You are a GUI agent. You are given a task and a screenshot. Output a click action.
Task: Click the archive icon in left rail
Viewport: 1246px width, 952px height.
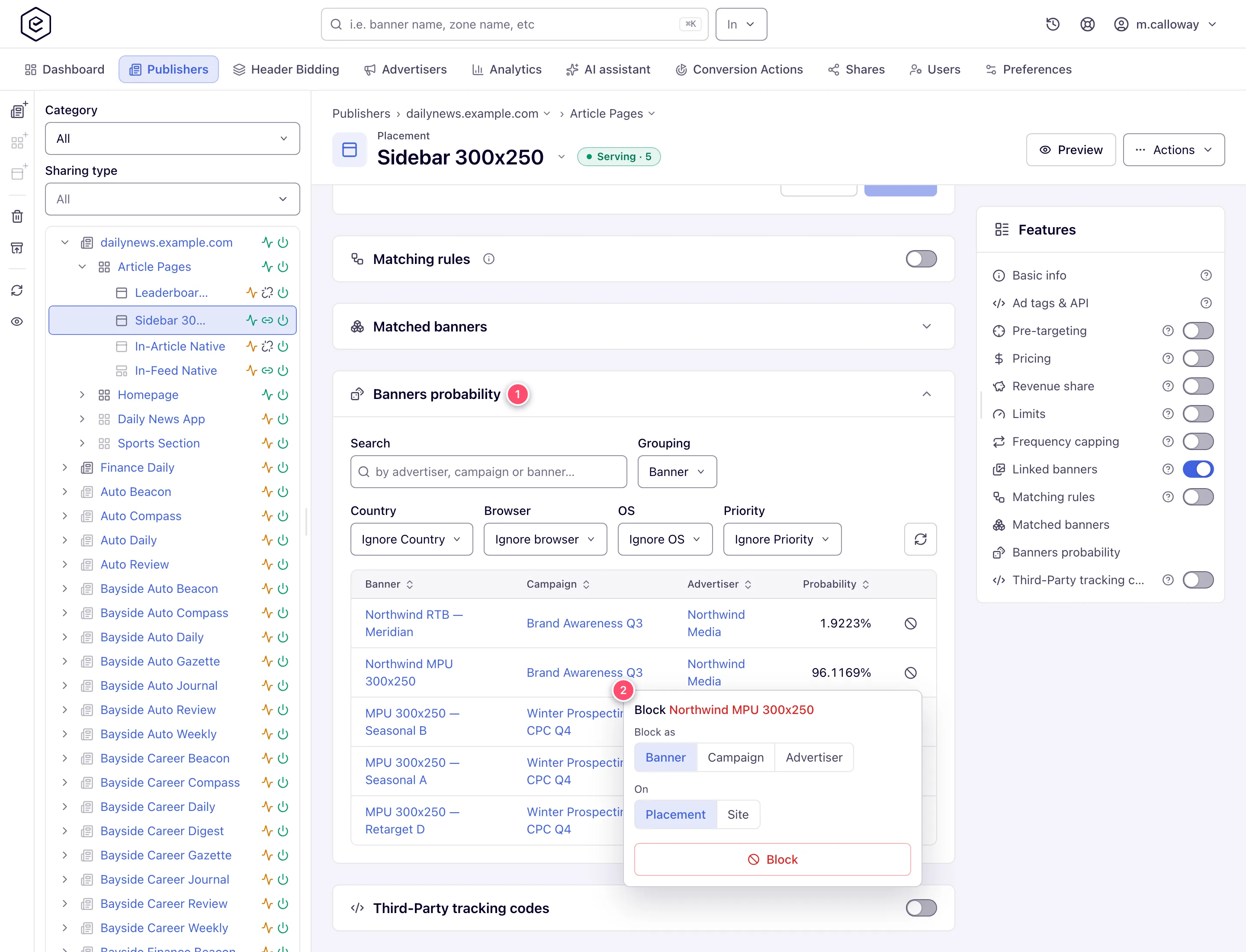(x=17, y=248)
